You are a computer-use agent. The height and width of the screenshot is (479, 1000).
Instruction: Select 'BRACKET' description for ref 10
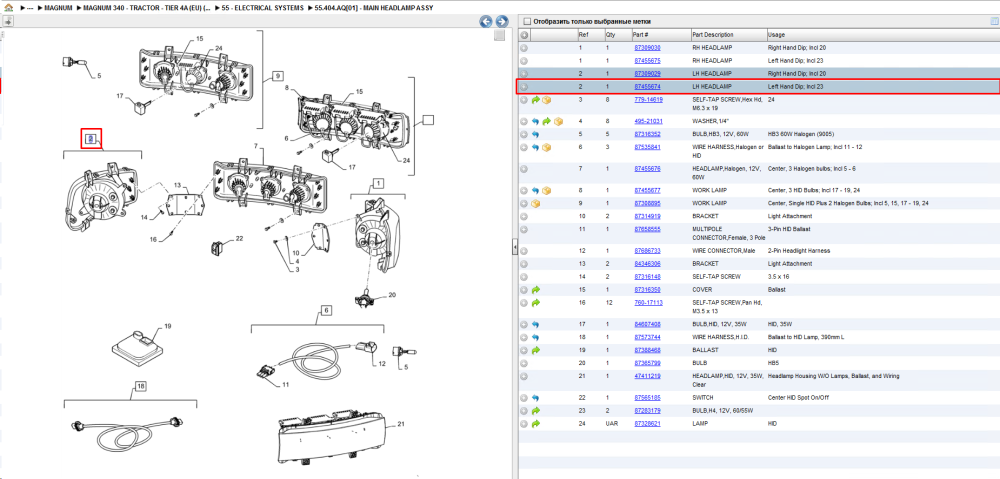tap(705, 216)
